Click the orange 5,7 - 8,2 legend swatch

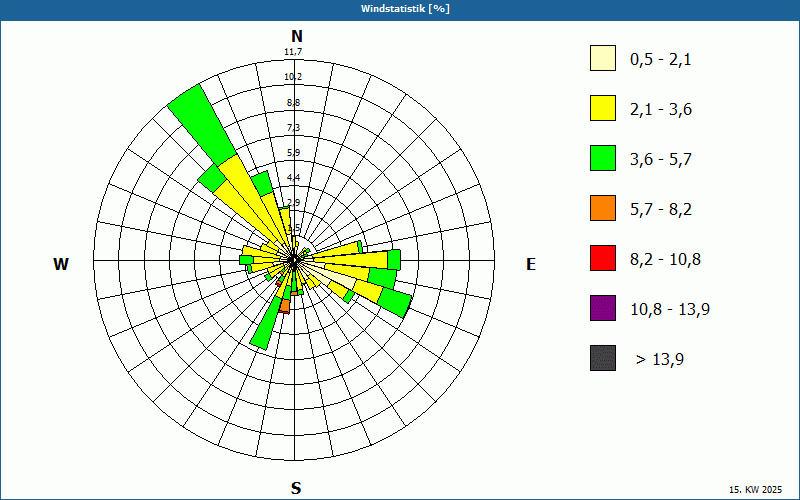(603, 208)
